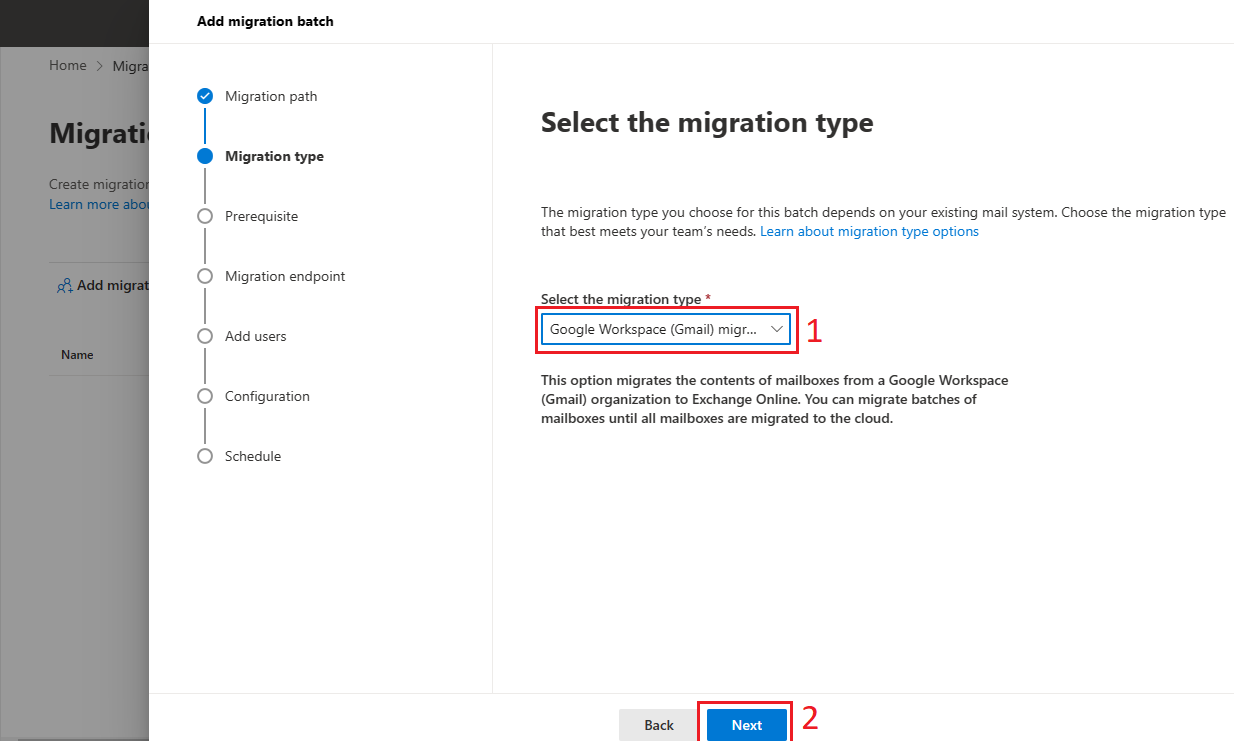This screenshot has height=741, width=1234.
Task: Select the Google Workspace (Gmail) migration combo box
Action: pos(666,329)
